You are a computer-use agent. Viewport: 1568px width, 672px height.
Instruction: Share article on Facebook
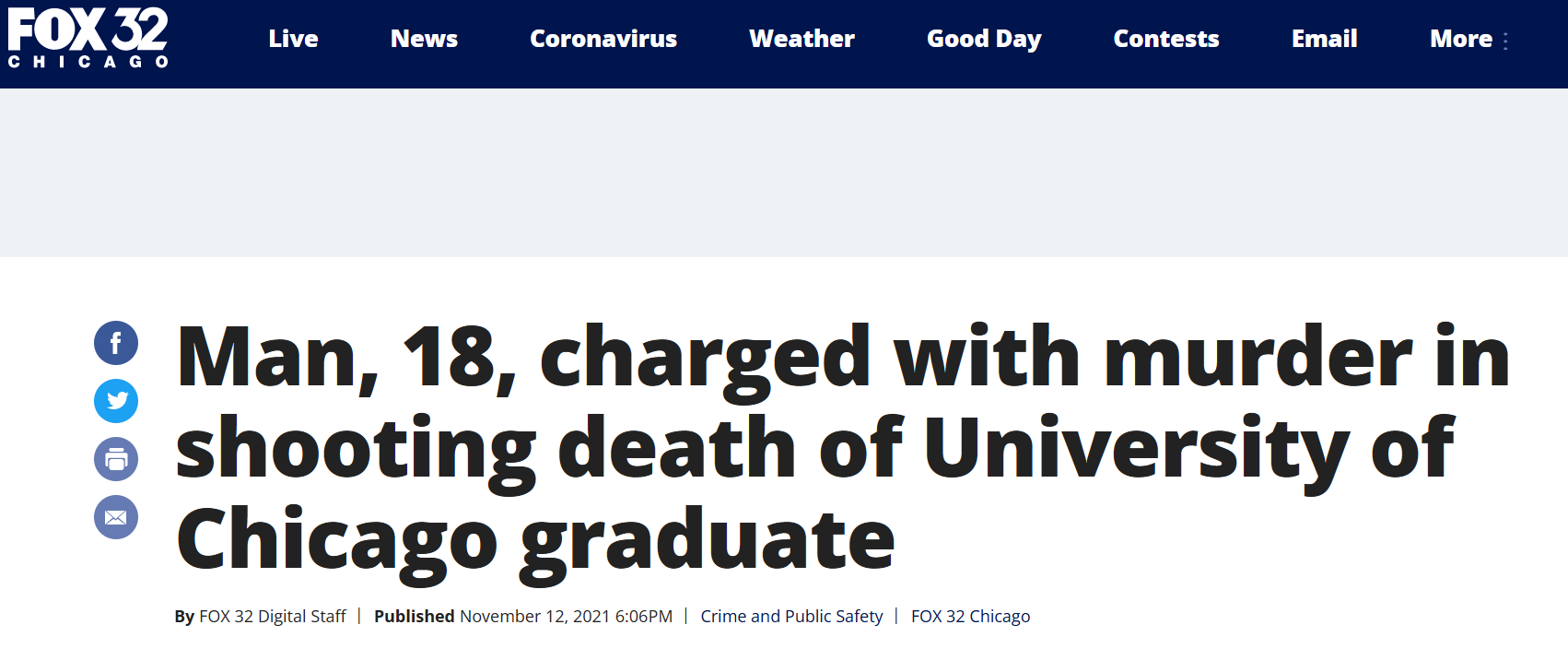(116, 343)
